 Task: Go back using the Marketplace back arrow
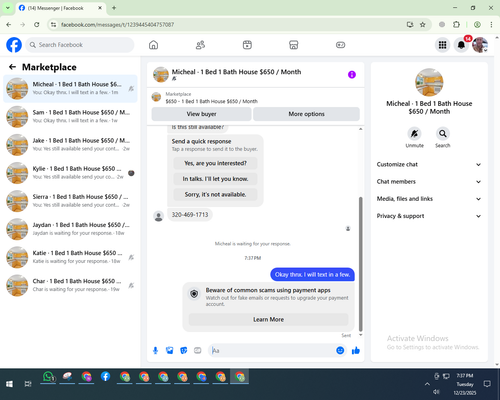click(12, 67)
